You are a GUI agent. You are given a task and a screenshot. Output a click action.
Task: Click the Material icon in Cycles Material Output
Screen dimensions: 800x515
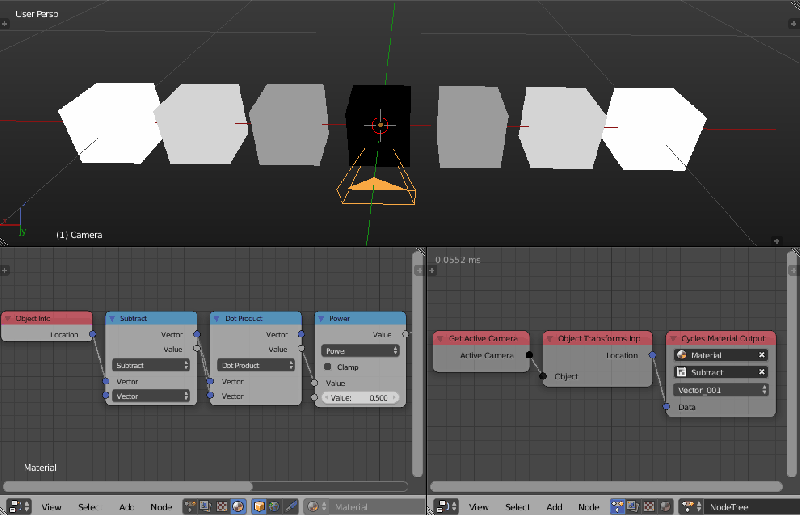pyautogui.click(x=681, y=355)
